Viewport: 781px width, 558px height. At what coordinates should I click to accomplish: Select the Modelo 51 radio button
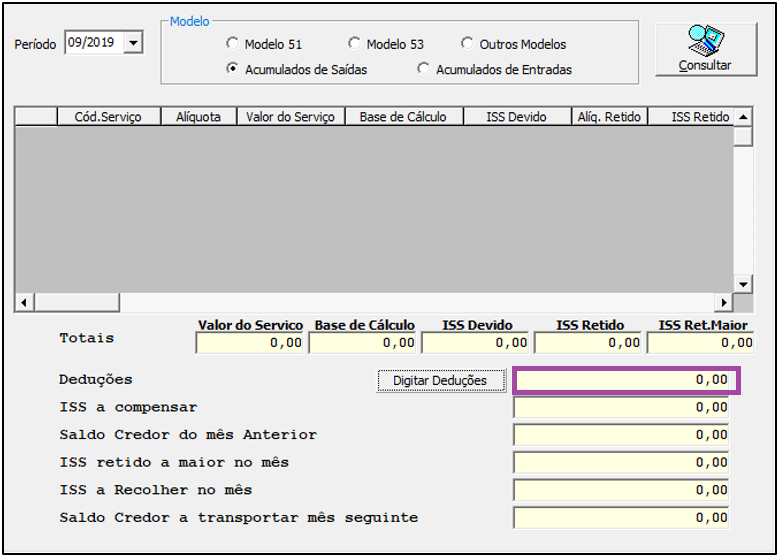(233, 44)
